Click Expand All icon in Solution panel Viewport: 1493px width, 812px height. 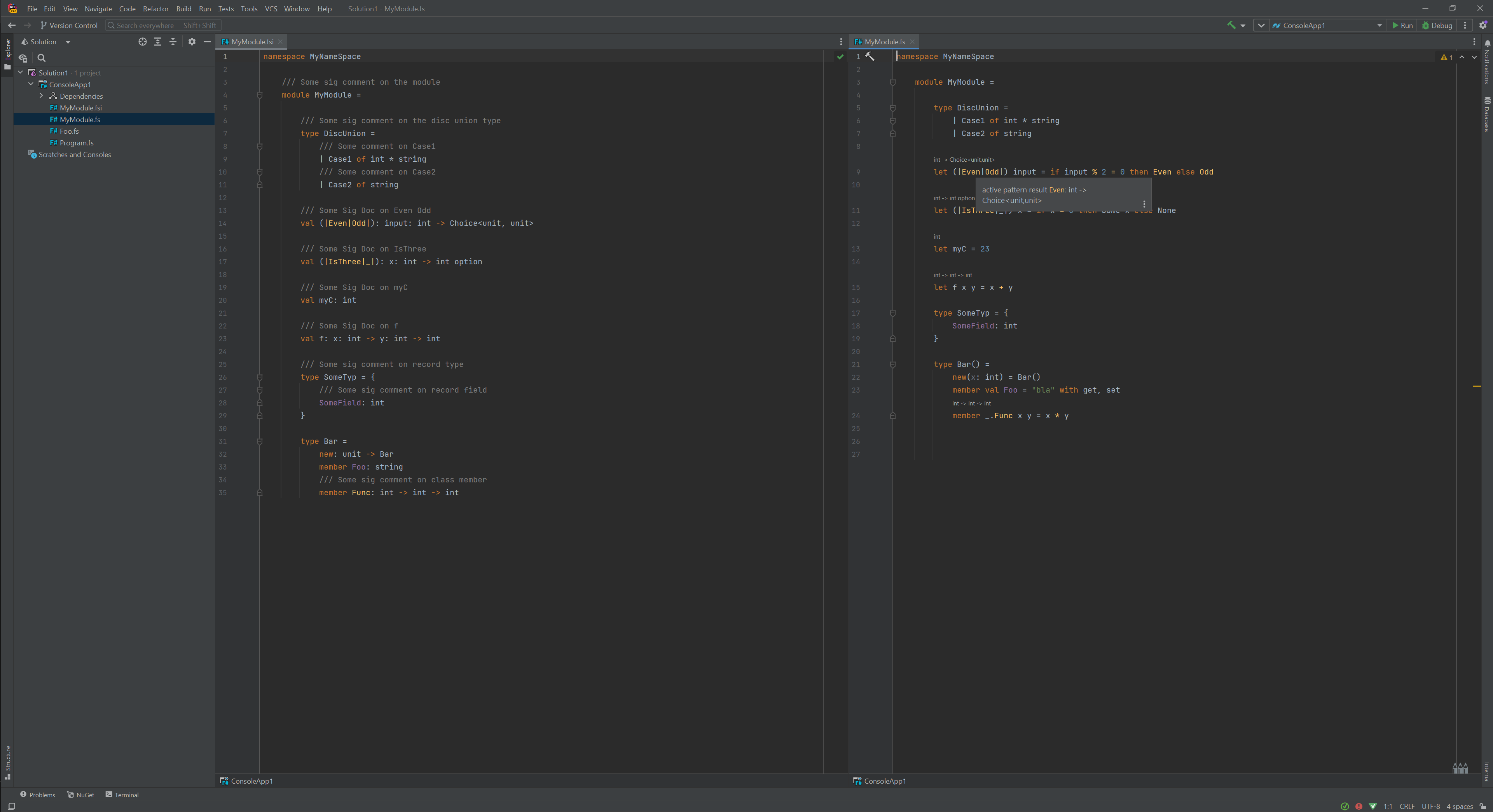tap(158, 42)
